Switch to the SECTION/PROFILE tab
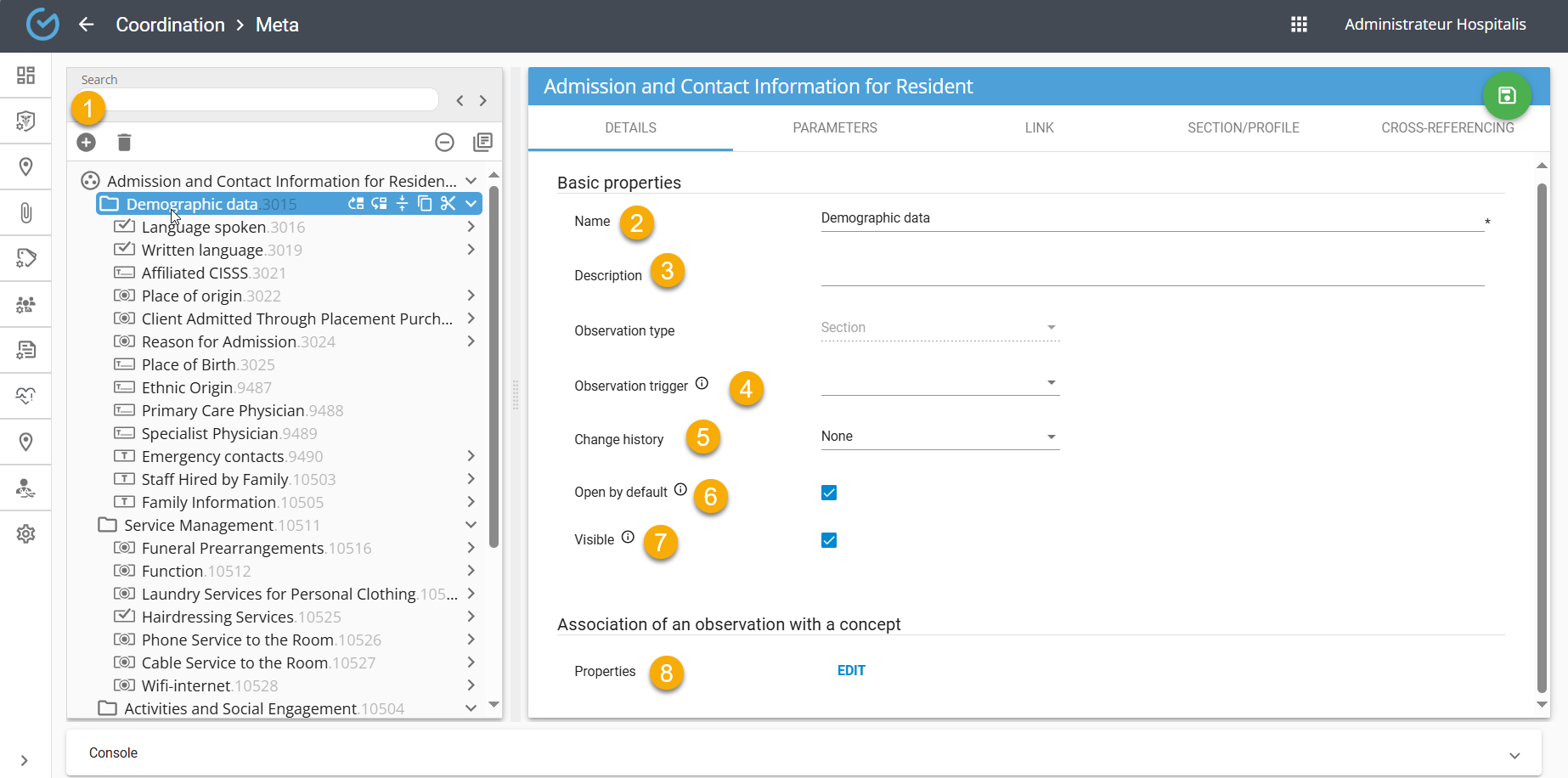Screen dimensions: 1568x778 pos(1243,128)
